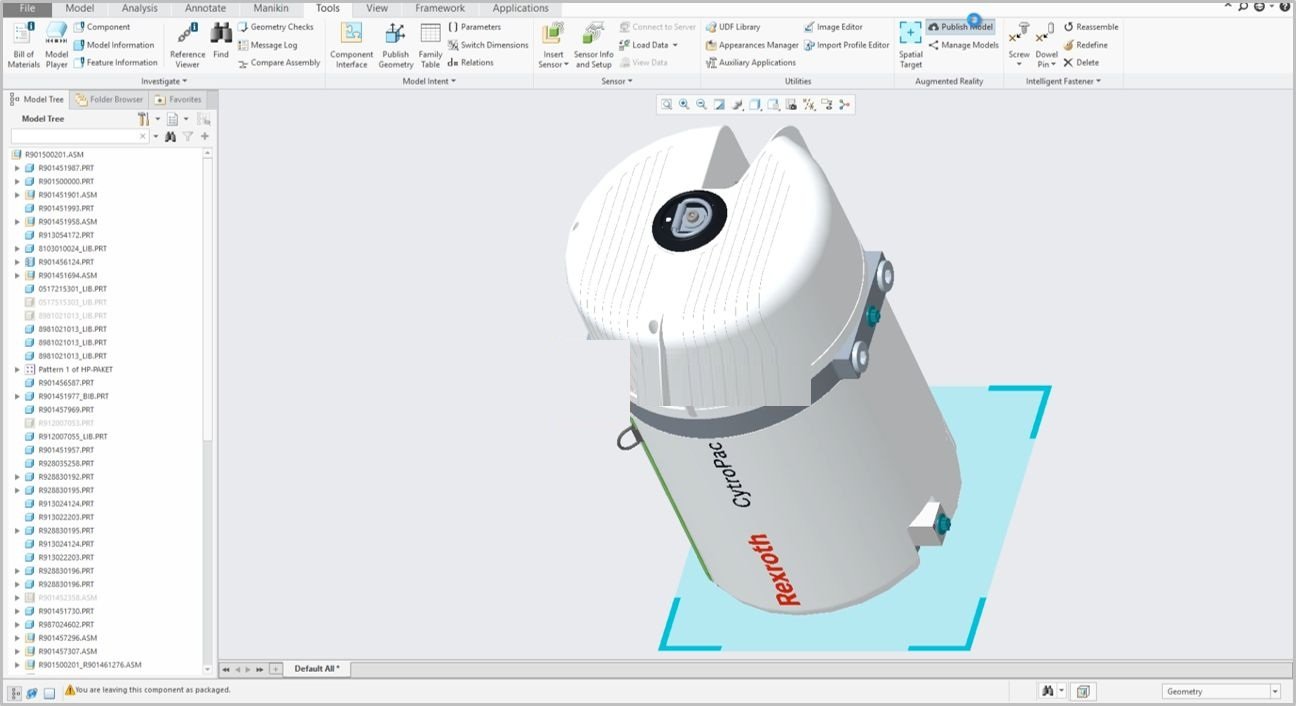Image resolution: width=1296 pixels, height=706 pixels.
Task: Open the Investigate group dropdown
Action: (164, 81)
